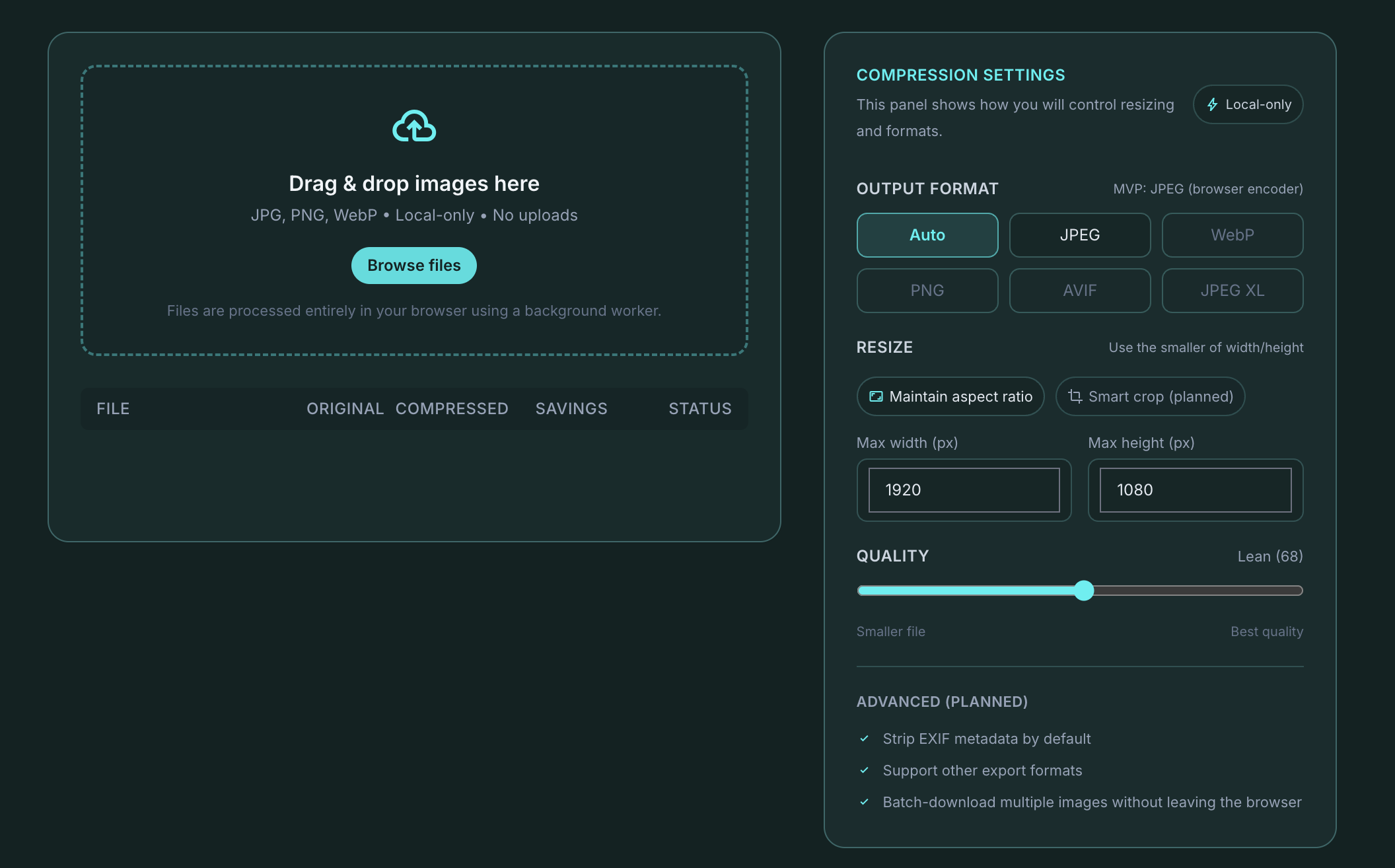Click the lightning icon in Local-only badge
The image size is (1395, 868).
pyautogui.click(x=1213, y=104)
